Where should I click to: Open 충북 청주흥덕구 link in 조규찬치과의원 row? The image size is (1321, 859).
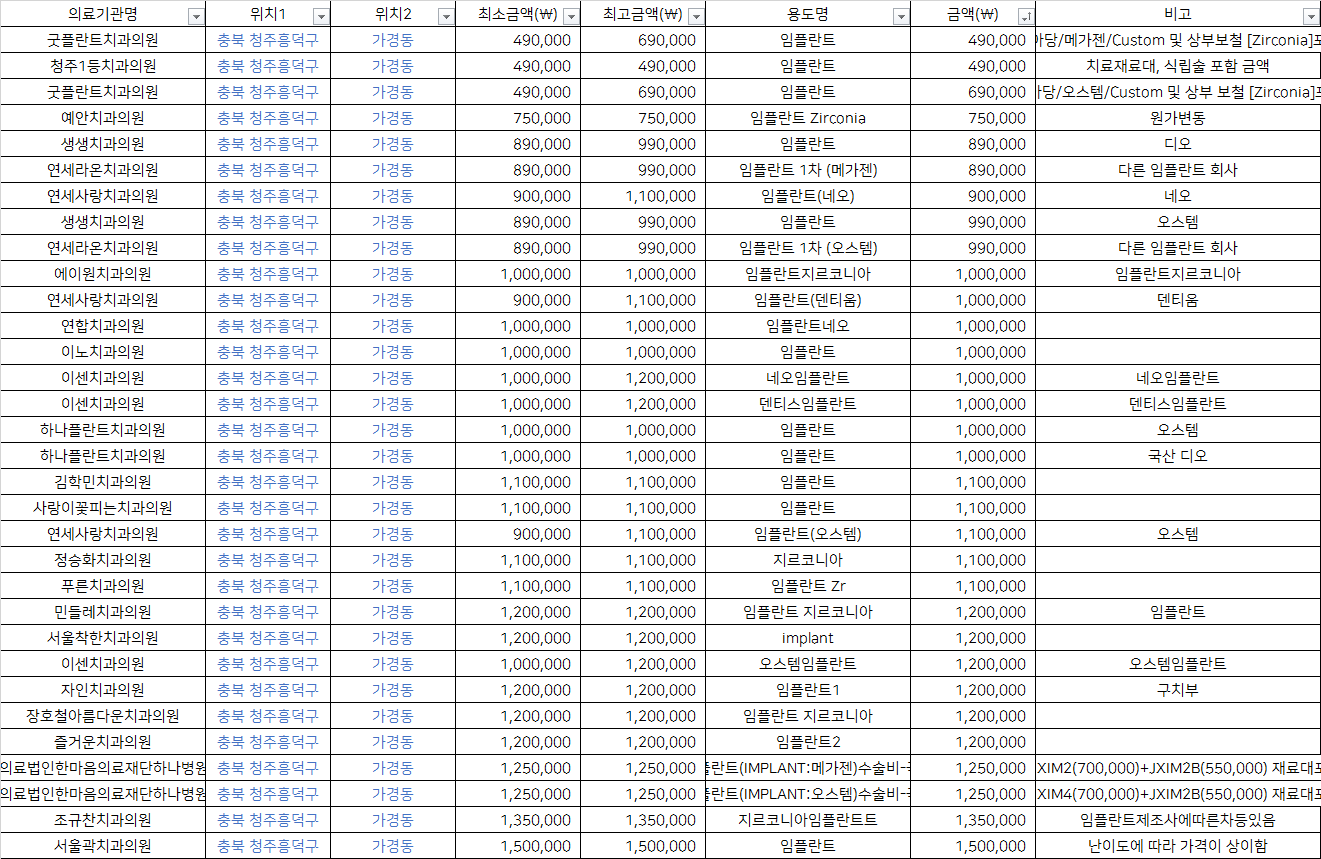pos(267,820)
